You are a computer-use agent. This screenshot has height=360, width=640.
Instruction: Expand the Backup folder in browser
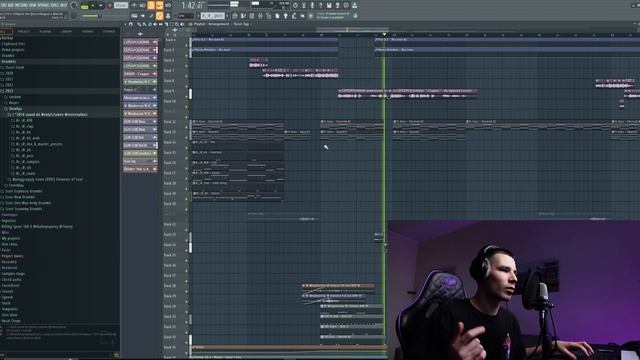click(7, 38)
